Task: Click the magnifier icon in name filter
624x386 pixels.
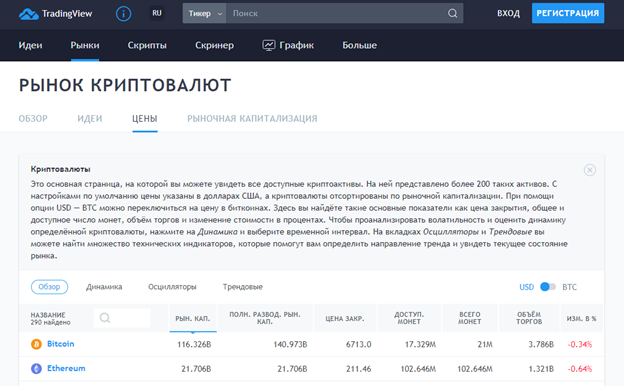Action: 105,318
